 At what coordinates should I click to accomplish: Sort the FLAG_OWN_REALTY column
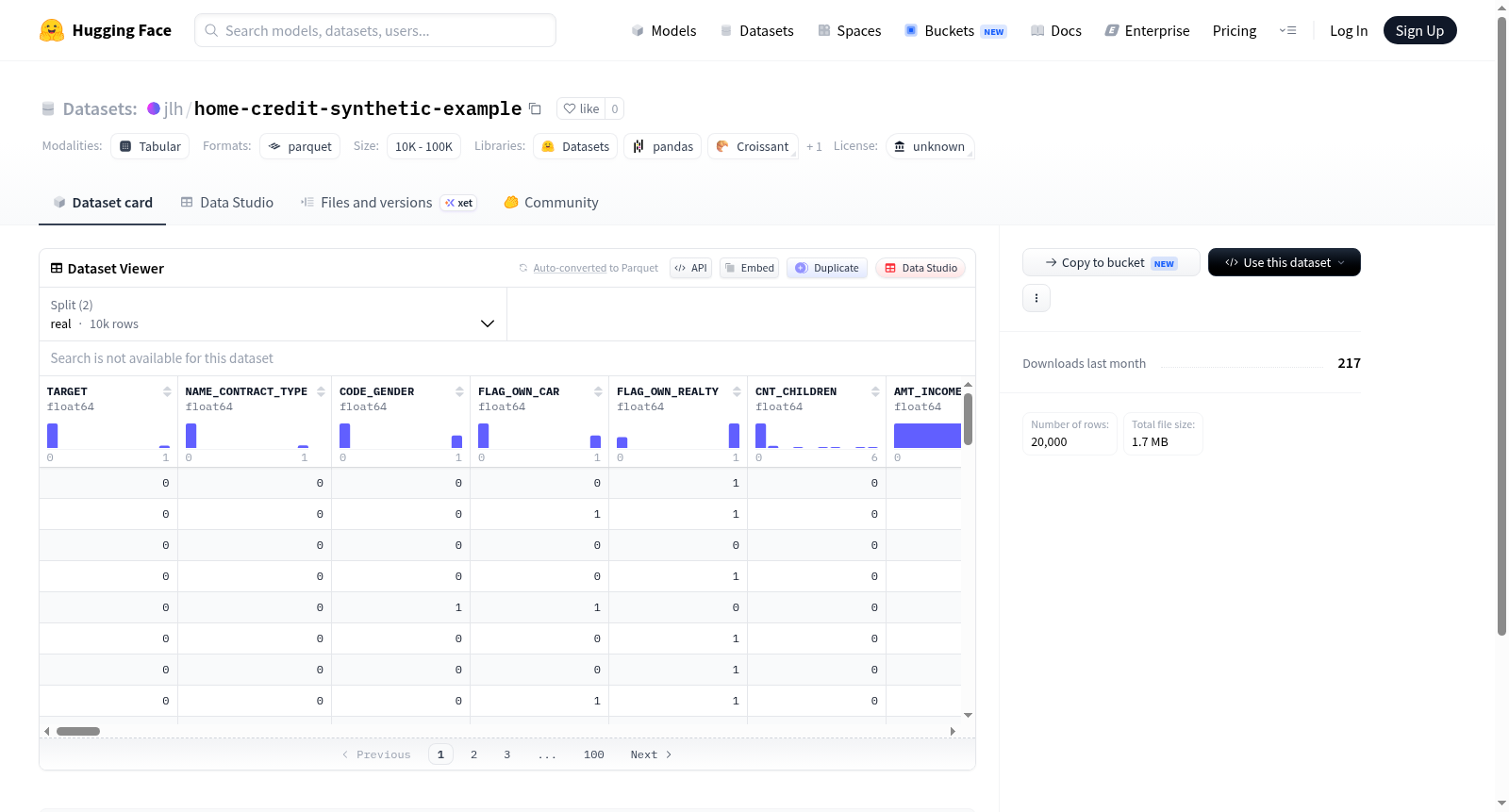pos(737,391)
